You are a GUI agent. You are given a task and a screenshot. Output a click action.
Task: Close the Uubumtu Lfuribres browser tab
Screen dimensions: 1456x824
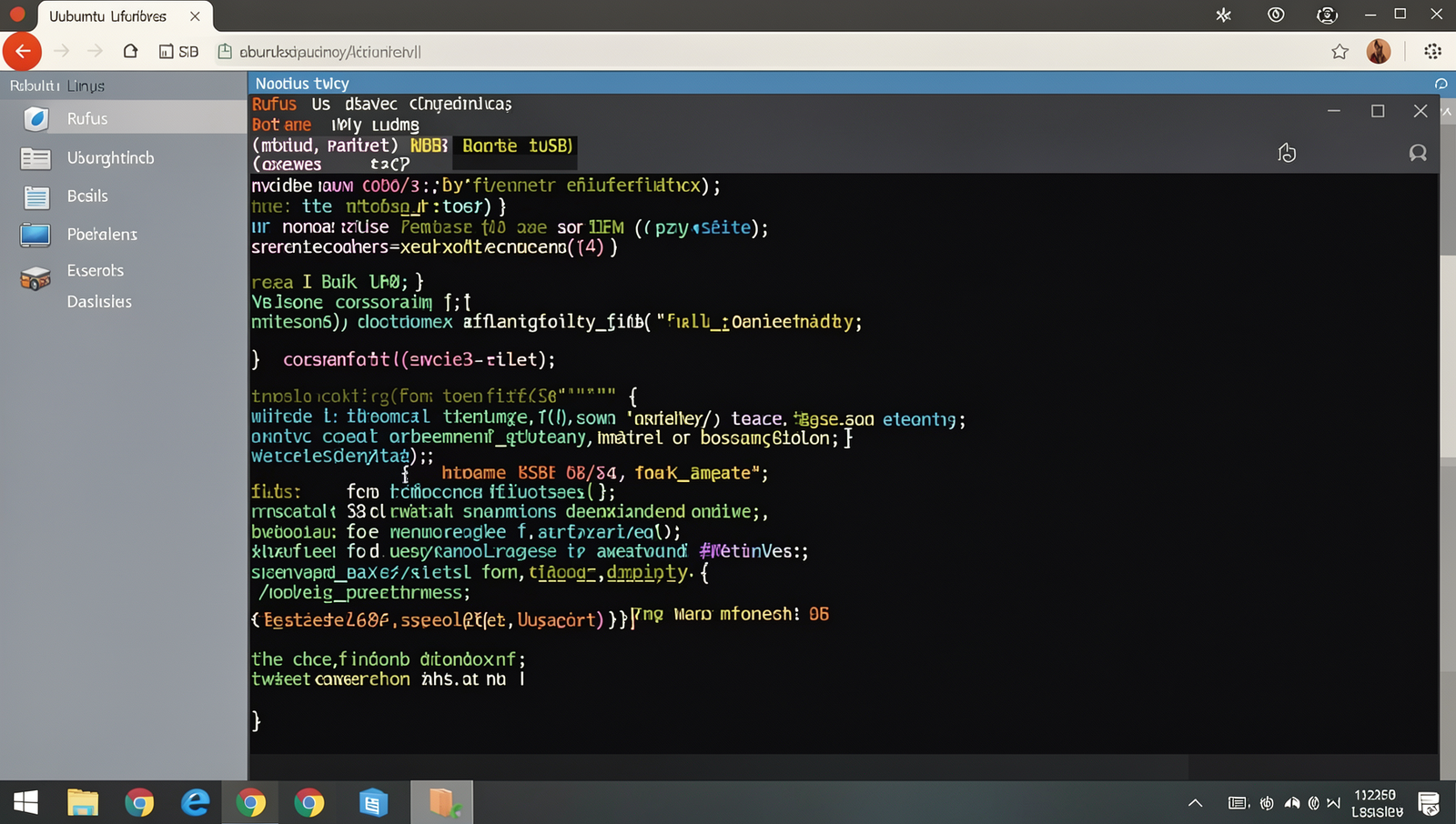click(x=195, y=16)
